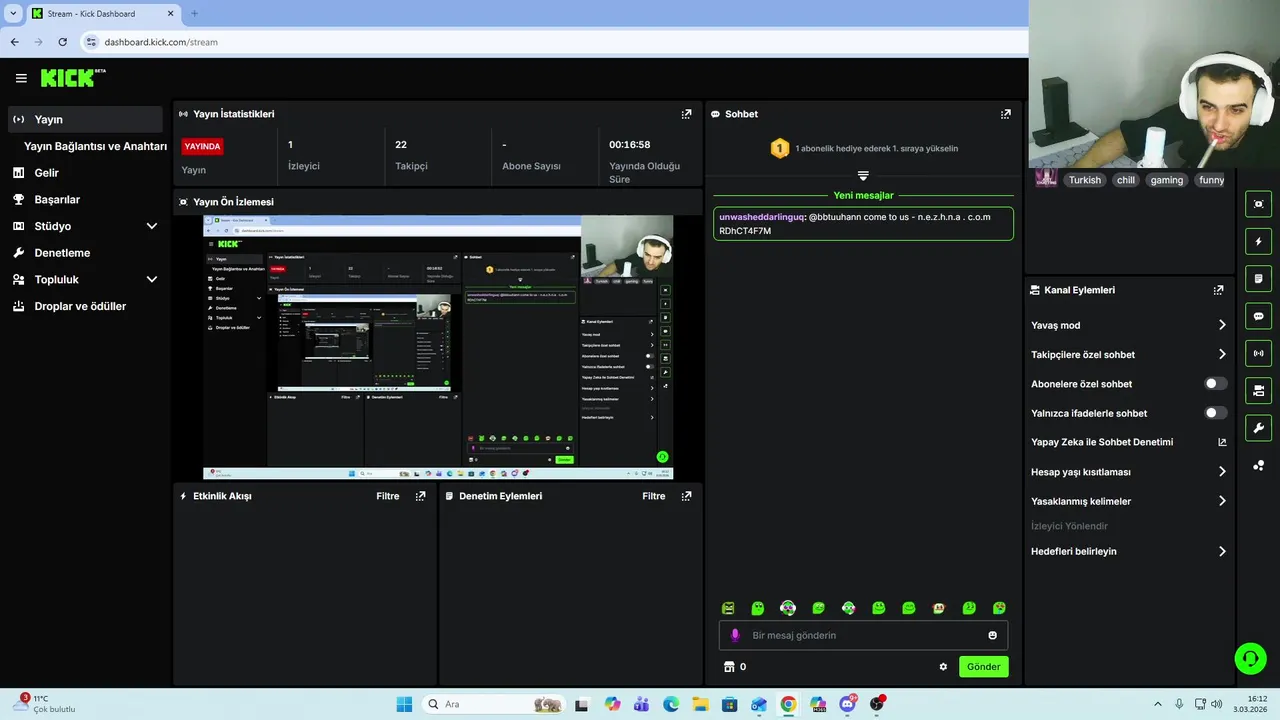Pop out the Sohbet chat panel

(1006, 114)
